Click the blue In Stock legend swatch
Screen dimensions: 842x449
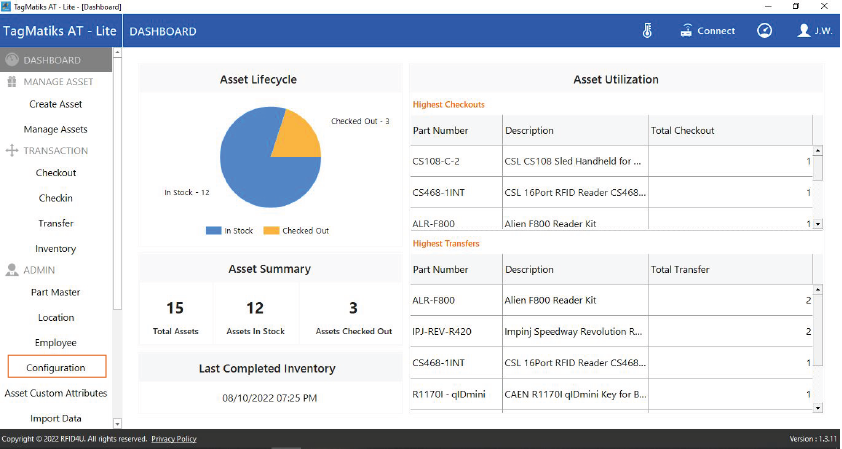213,231
